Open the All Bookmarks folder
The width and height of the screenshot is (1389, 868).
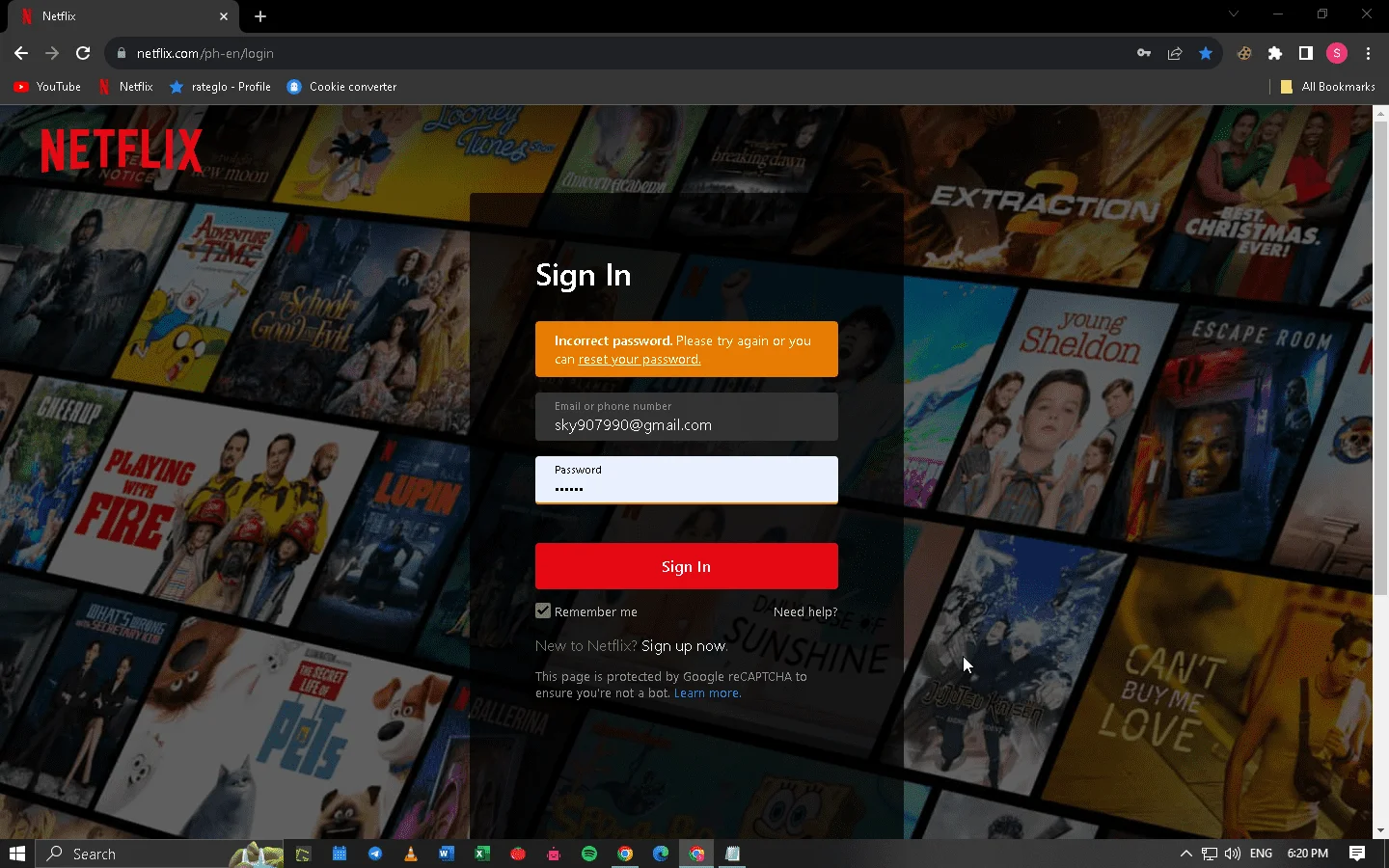[1327, 87]
